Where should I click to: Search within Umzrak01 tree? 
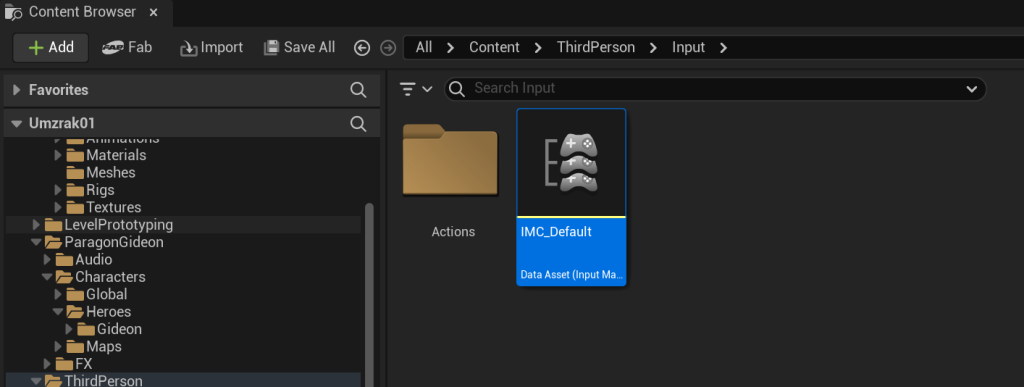[x=358, y=123]
